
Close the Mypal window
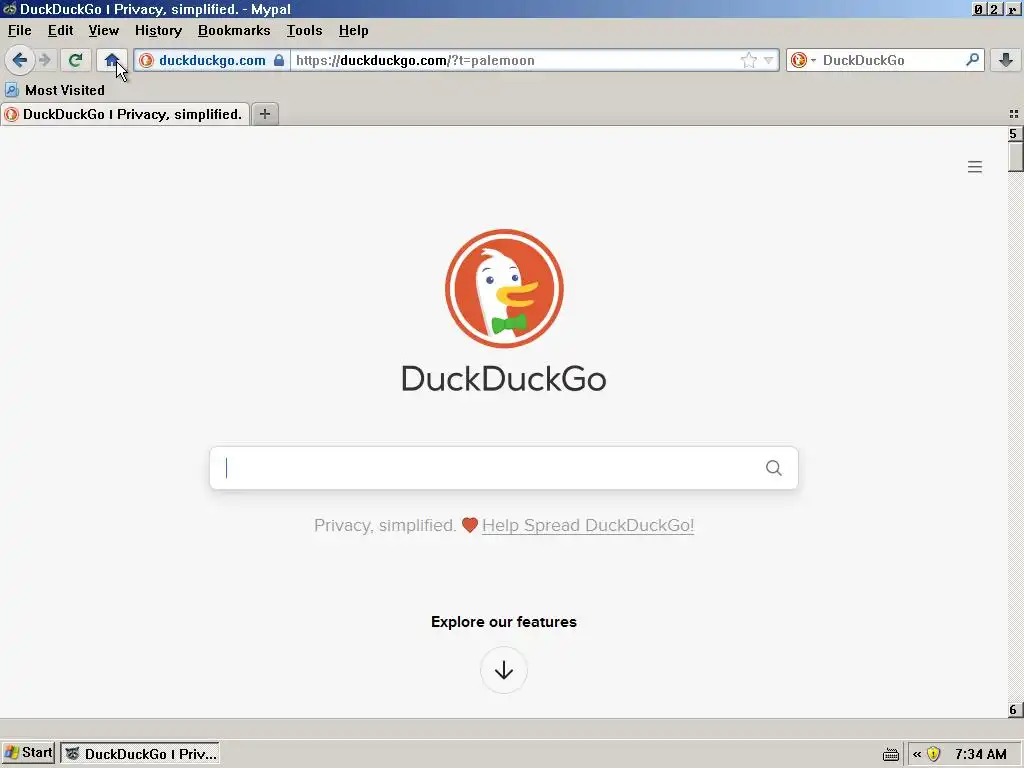point(1012,9)
